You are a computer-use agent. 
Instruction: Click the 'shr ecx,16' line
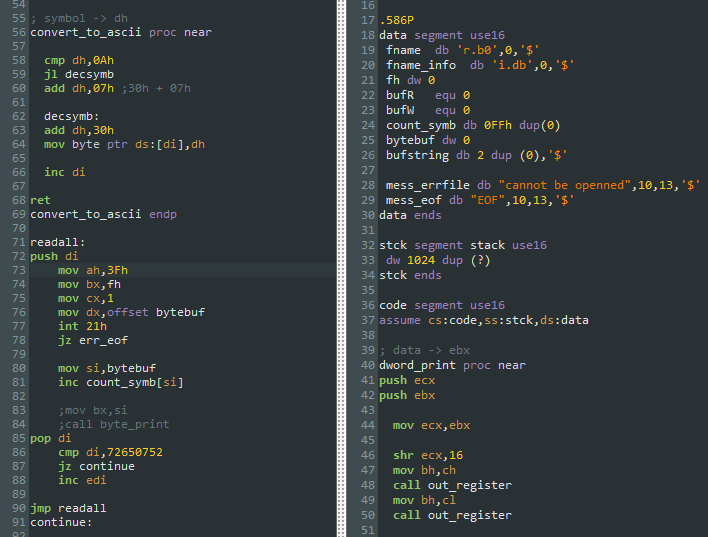428,455
